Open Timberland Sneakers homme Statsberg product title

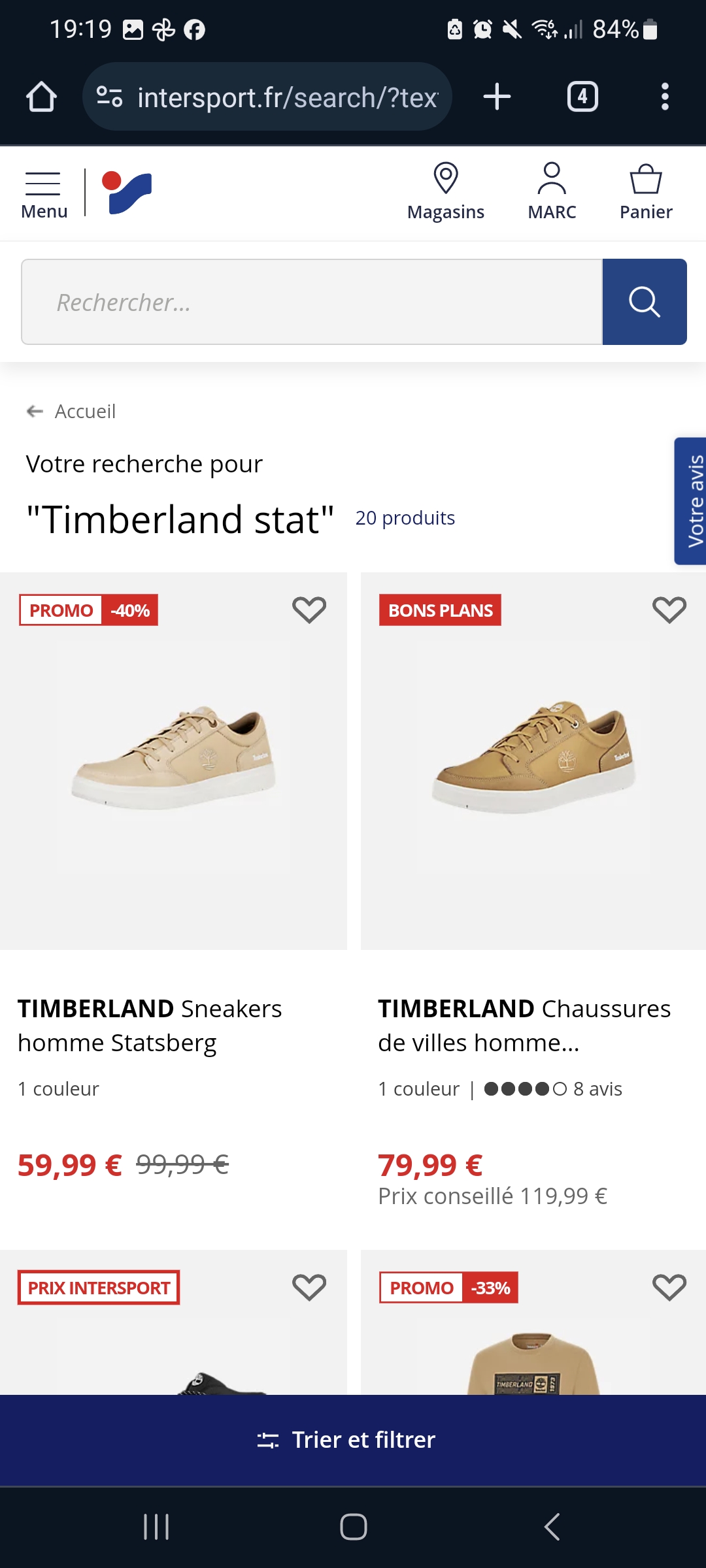click(150, 1026)
